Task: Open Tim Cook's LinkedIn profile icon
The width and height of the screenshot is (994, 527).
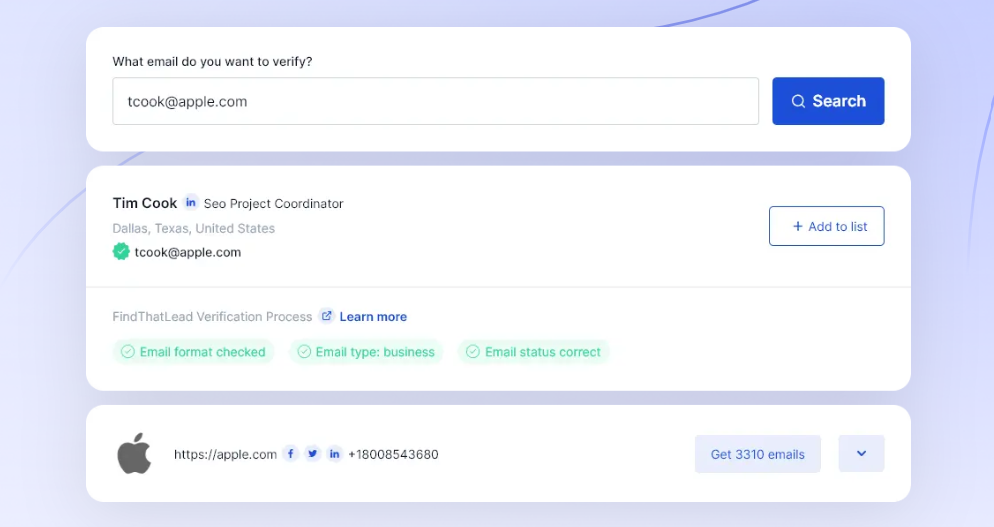Action: [191, 203]
